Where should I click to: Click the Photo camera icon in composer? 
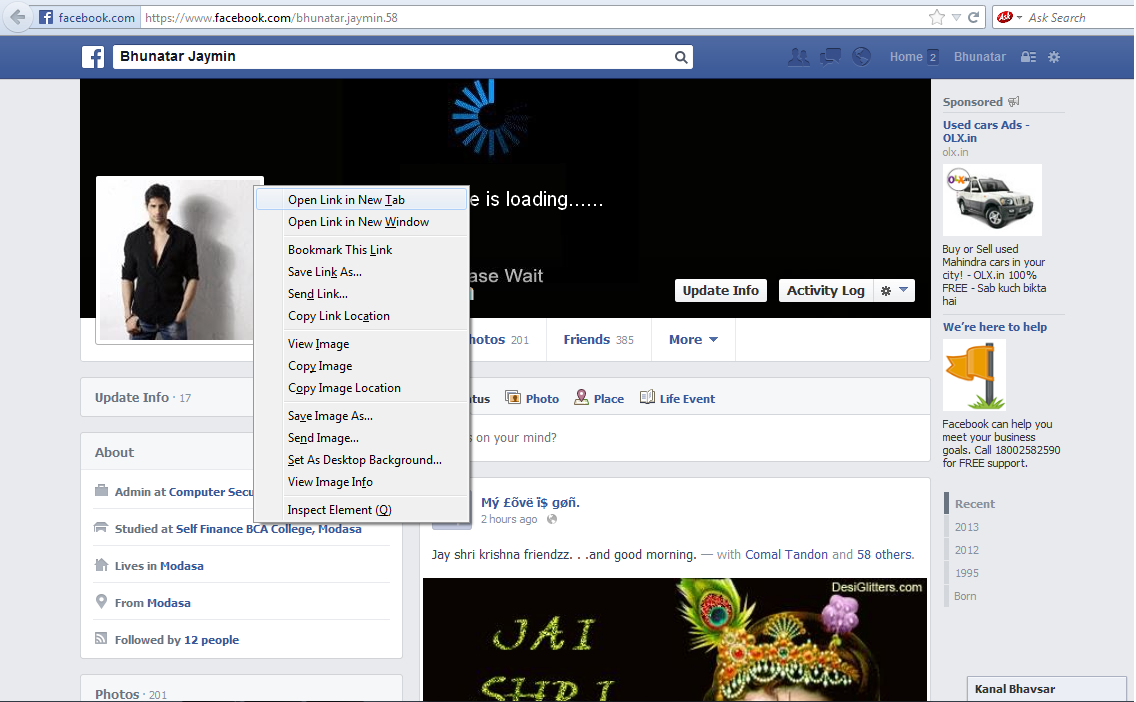coord(513,398)
